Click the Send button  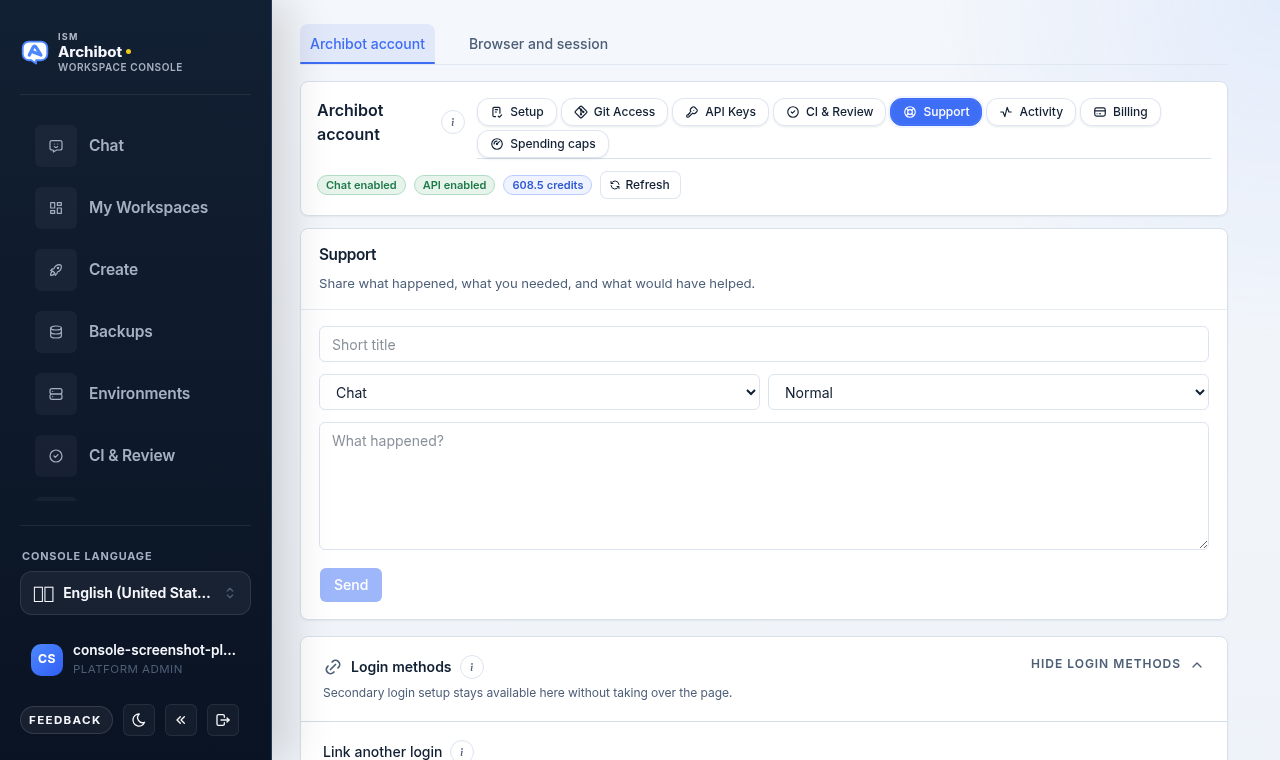tap(351, 585)
